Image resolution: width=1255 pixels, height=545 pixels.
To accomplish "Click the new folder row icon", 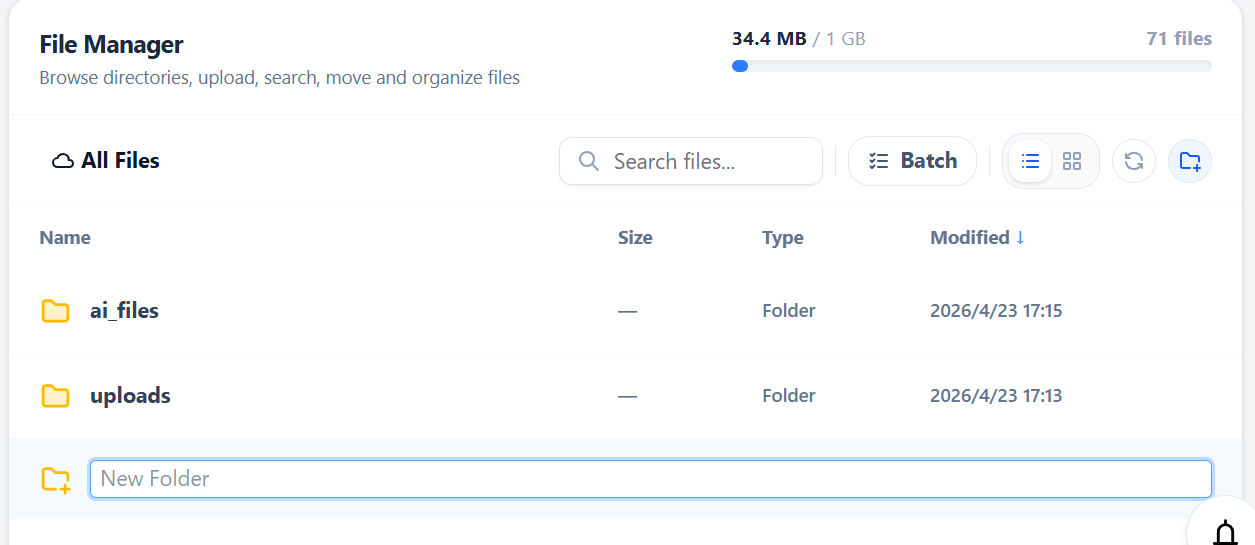I will tap(56, 480).
